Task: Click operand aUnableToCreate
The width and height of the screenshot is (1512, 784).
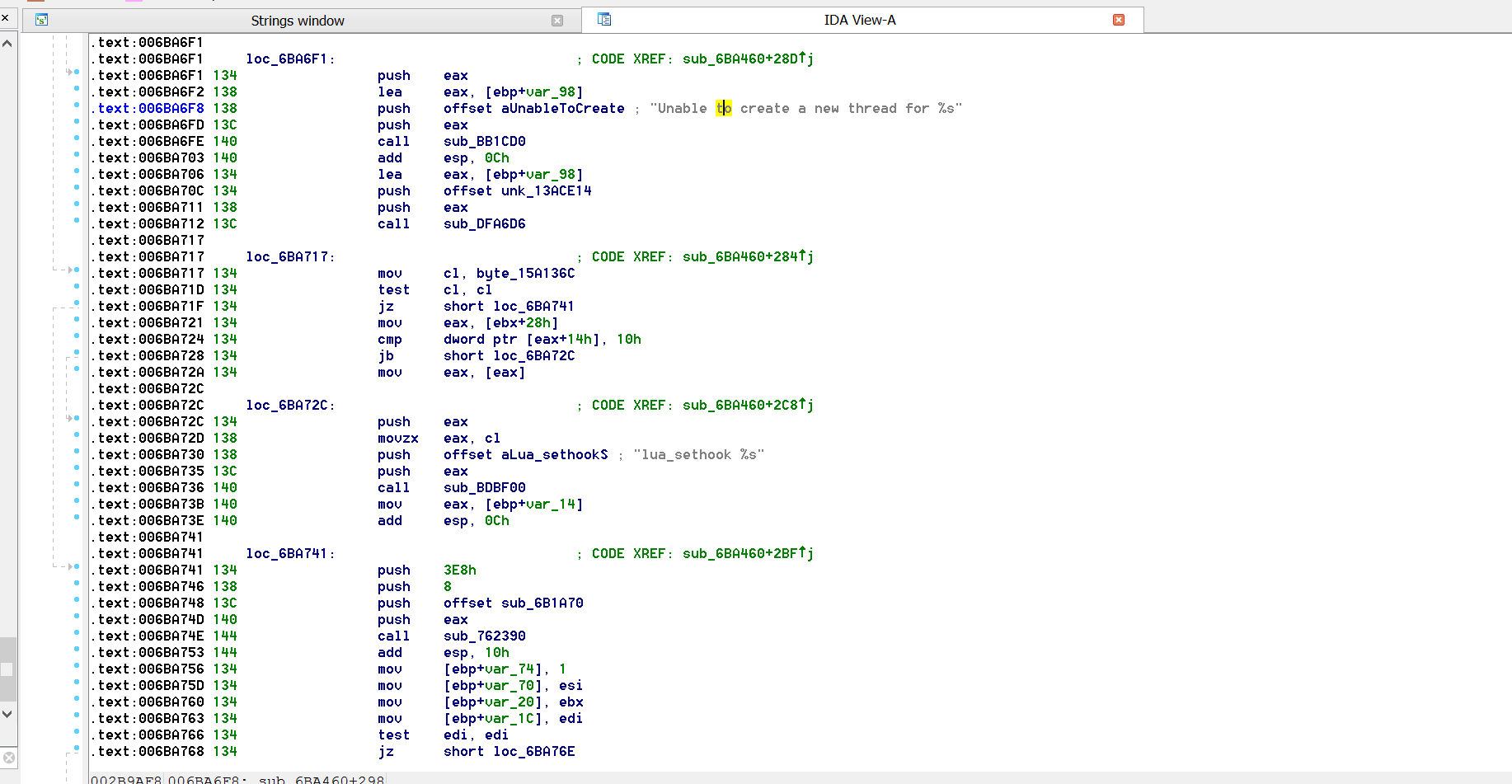Action: tap(563, 109)
